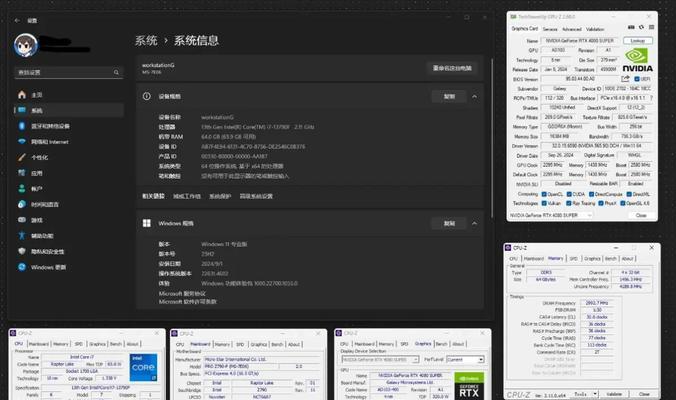Toggle the CUDA checkbox in GPU-Z

point(569,194)
